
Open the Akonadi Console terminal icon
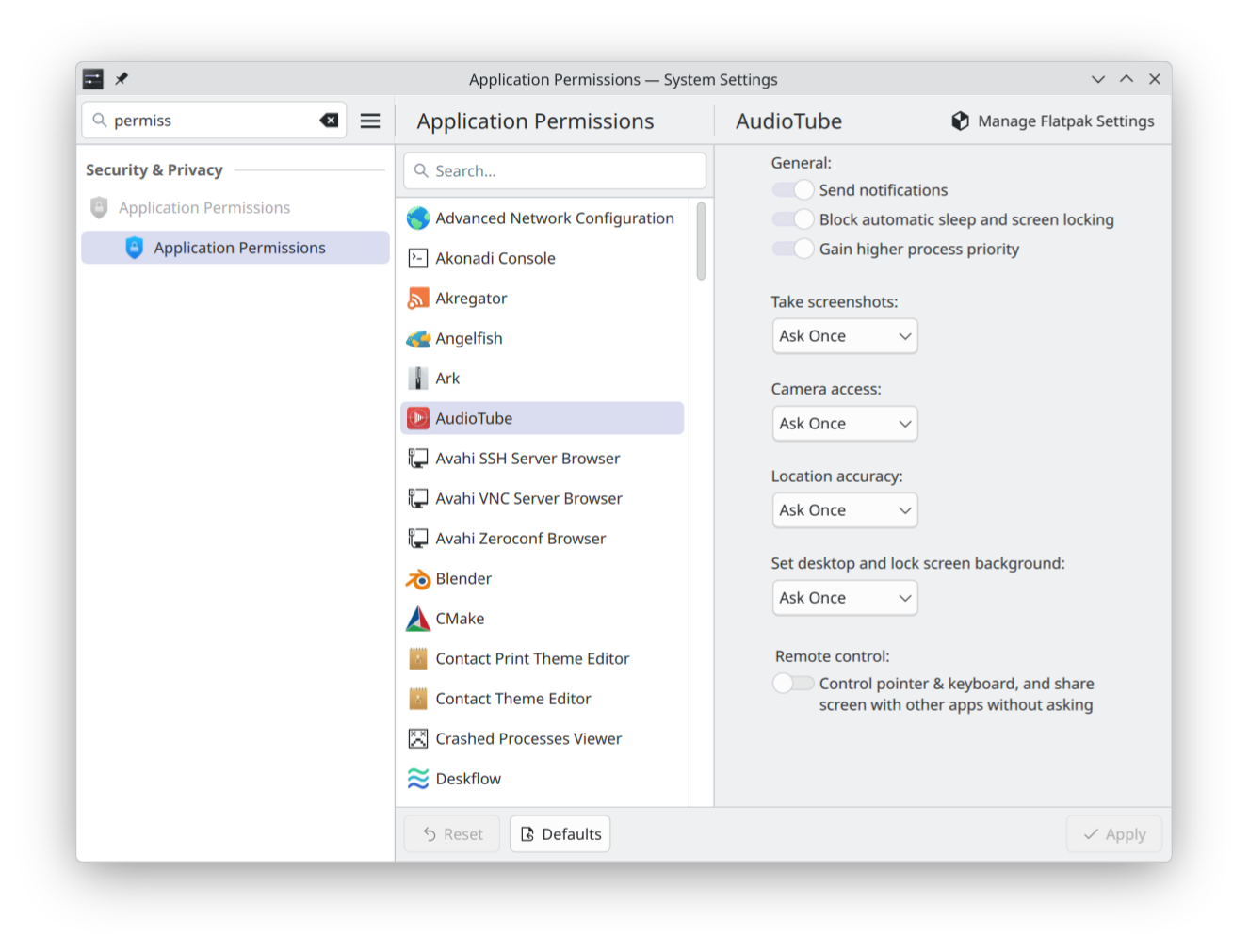pyautogui.click(x=417, y=257)
